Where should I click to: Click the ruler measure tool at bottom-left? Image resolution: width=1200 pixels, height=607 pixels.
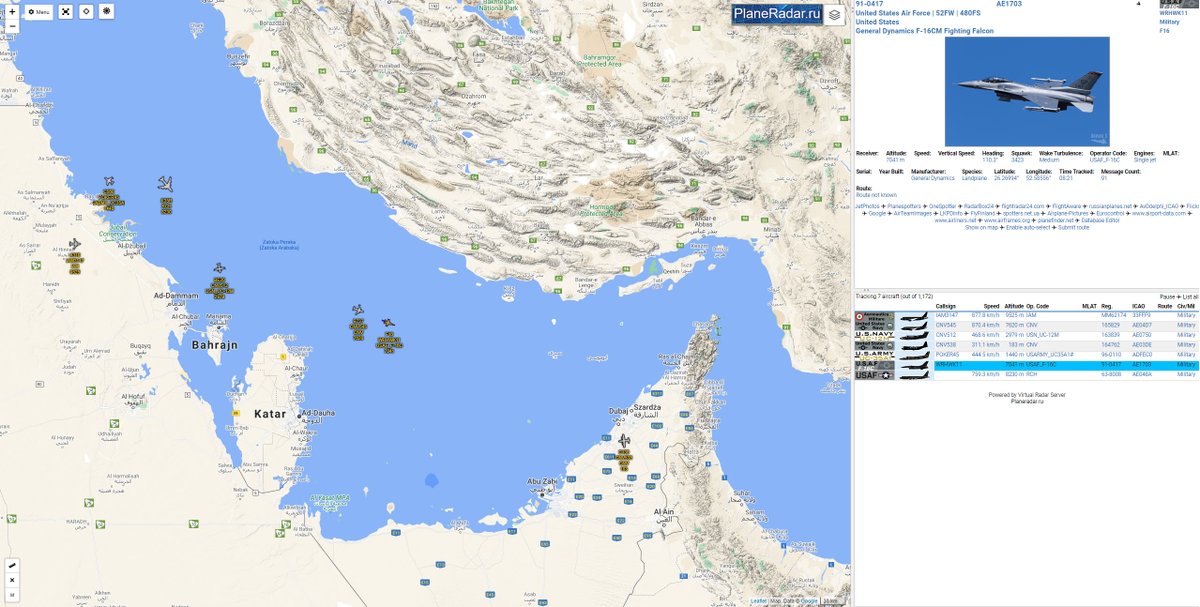point(12,565)
